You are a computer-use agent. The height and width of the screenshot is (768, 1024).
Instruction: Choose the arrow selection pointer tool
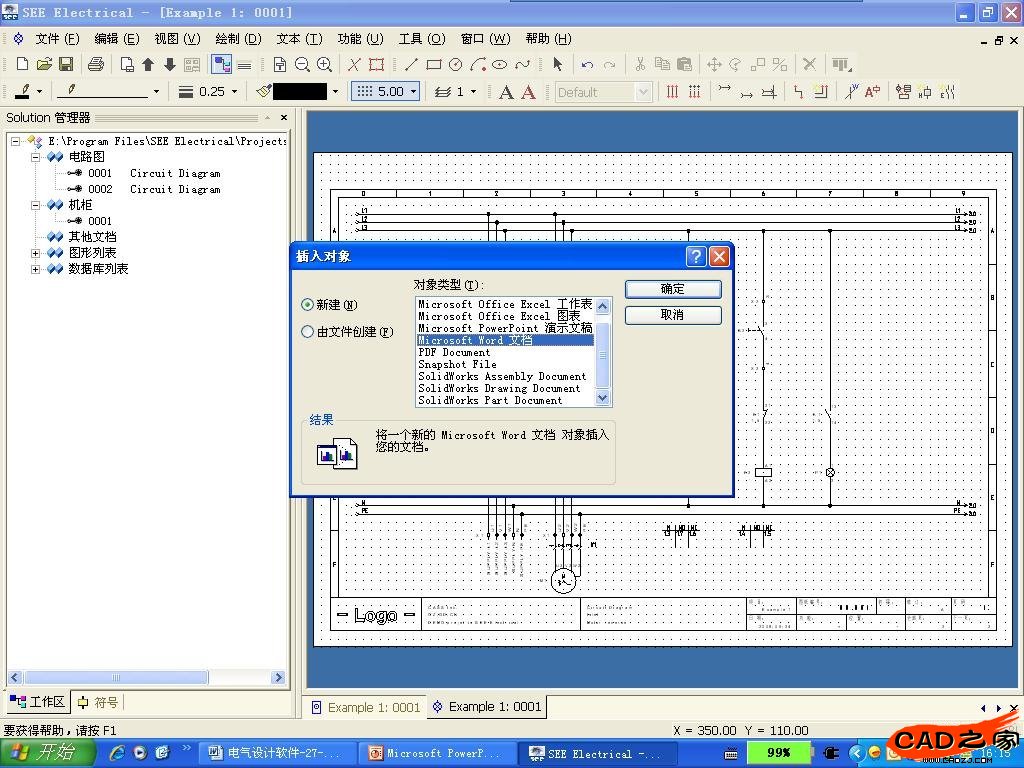(x=557, y=64)
